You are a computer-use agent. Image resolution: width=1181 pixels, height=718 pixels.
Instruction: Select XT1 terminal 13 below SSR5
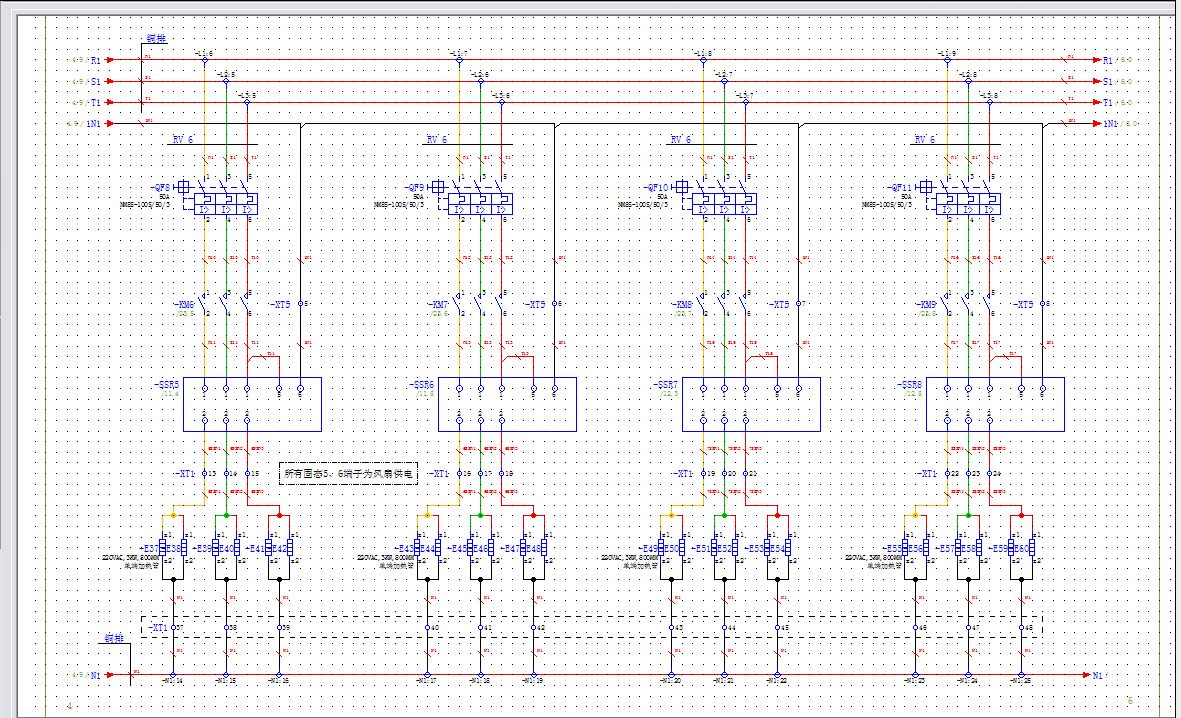tap(205, 473)
